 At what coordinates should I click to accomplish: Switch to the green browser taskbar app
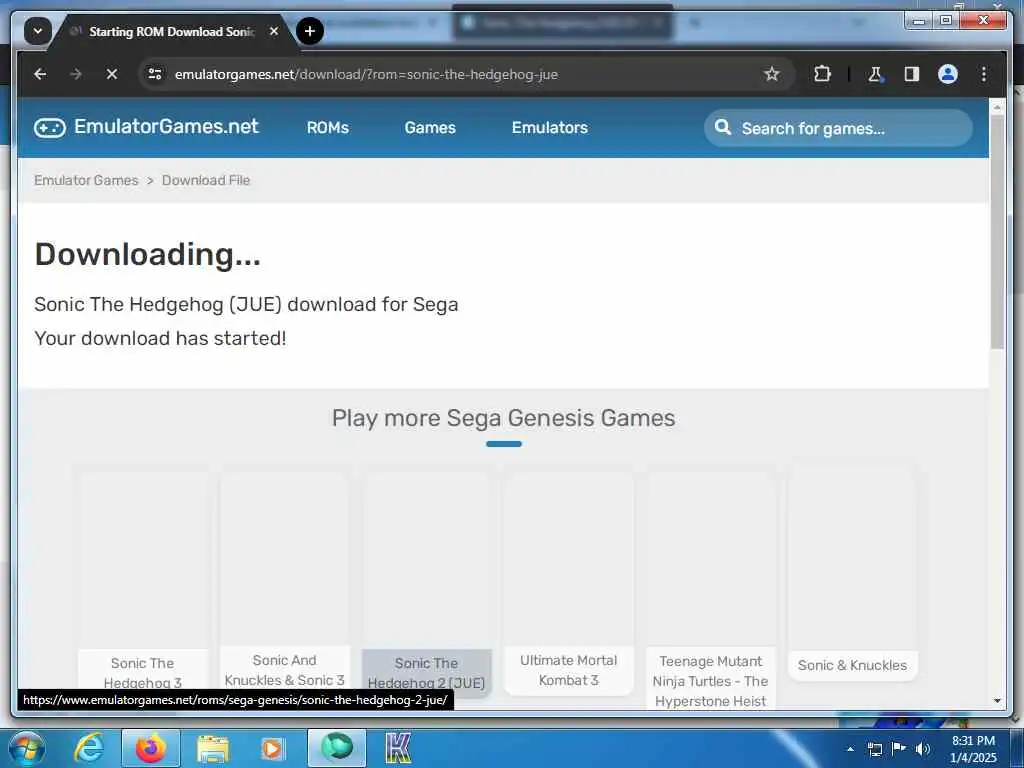[x=337, y=748]
